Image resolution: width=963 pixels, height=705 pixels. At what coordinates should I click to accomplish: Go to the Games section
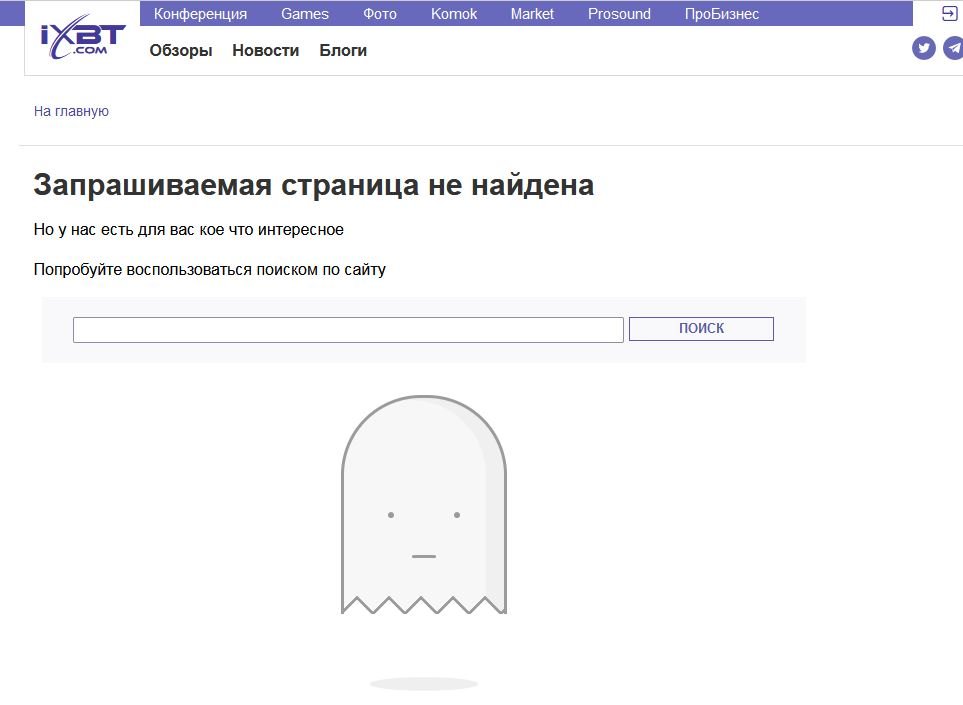click(x=304, y=14)
